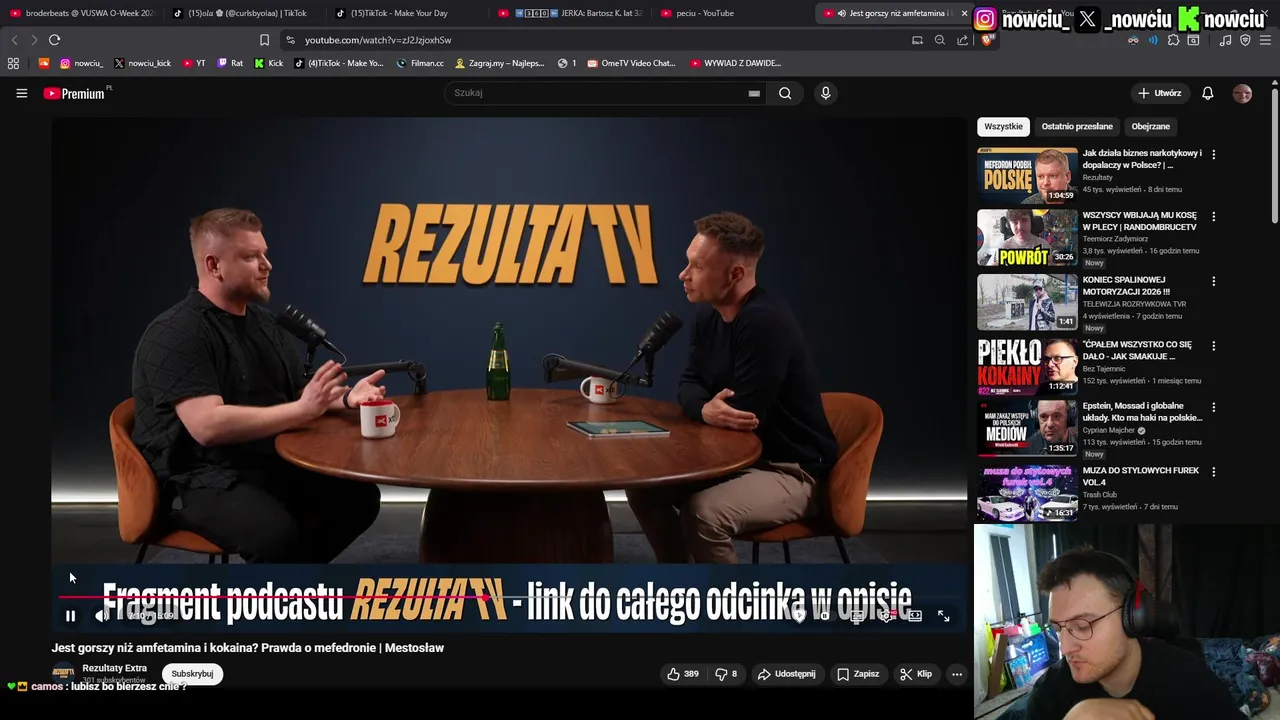Switch to 'TikTok - Make Your Day' tab
This screenshot has height=720, width=1280.
click(408, 13)
